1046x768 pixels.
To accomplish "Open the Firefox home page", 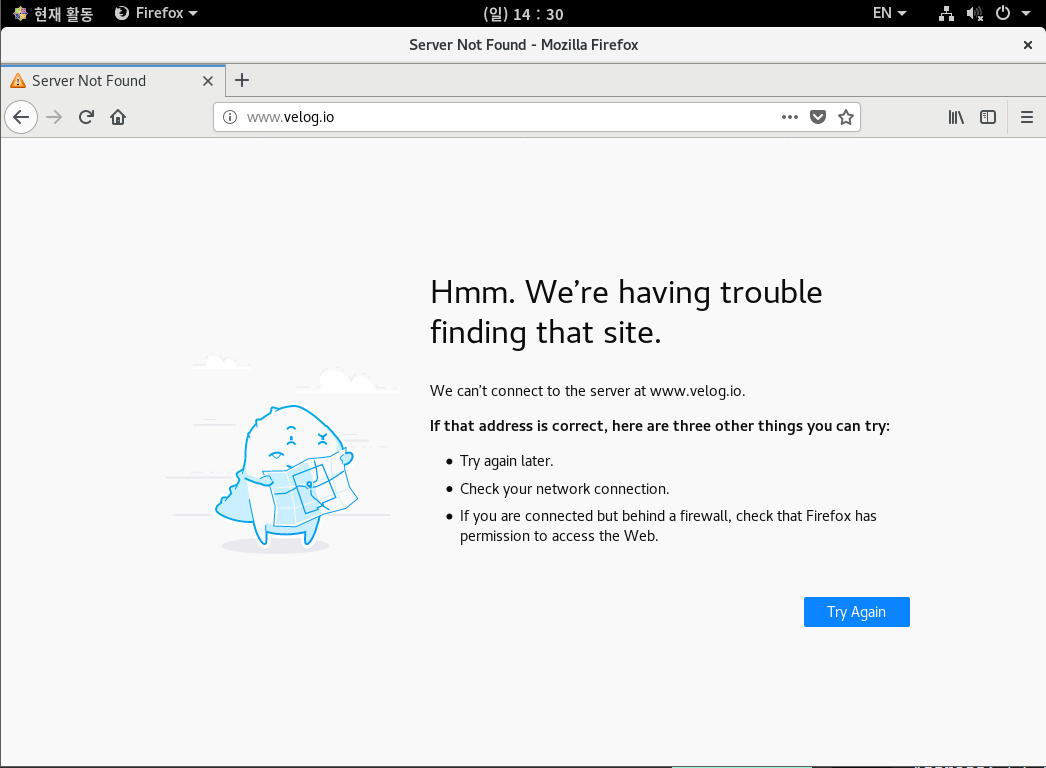I will (x=118, y=117).
